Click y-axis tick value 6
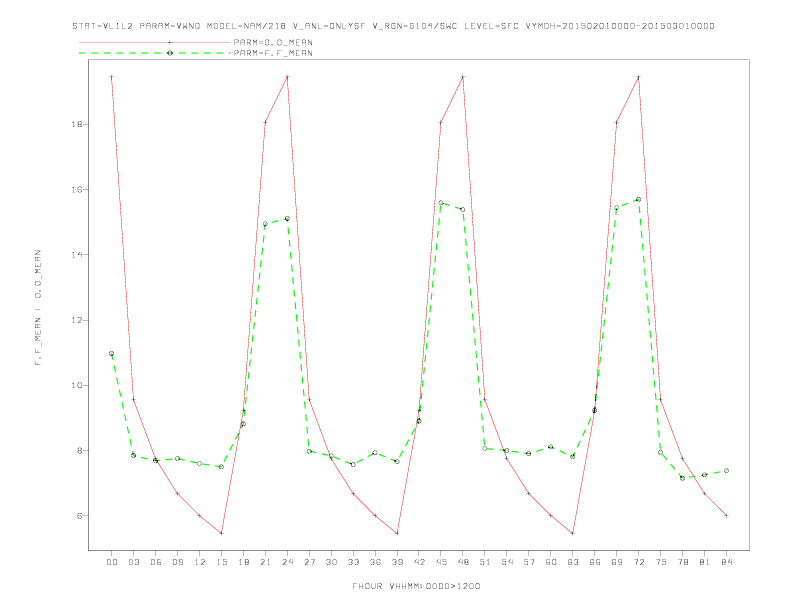Image resolution: width=792 pixels, height=612 pixels. click(81, 516)
